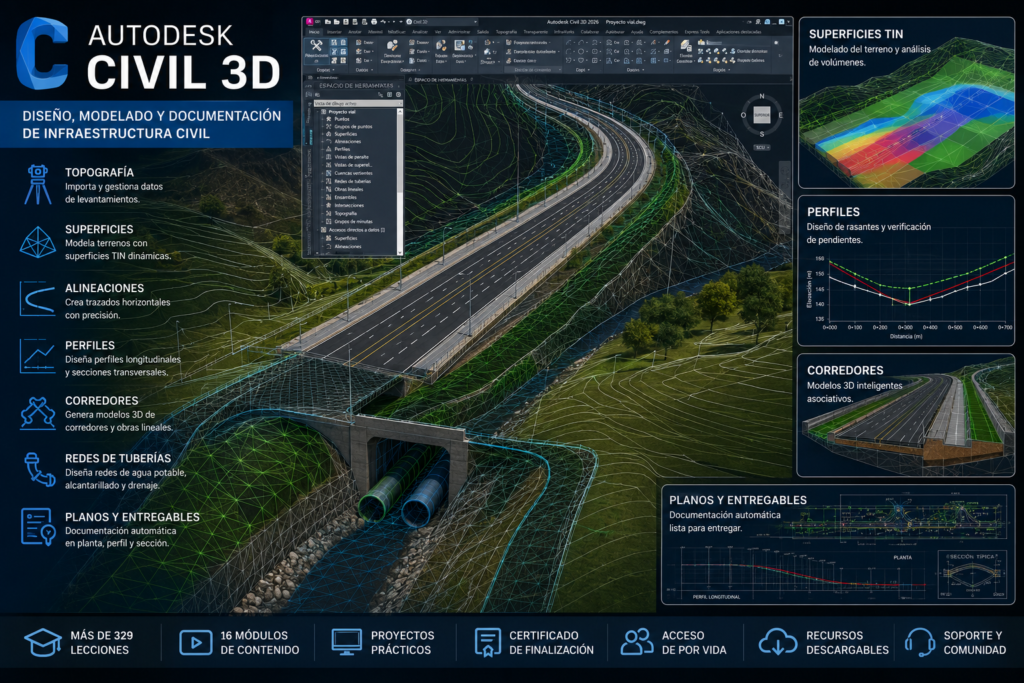
Task: Click the 'MÁS DE 329 LECCIONES' text
Action: click(101, 643)
